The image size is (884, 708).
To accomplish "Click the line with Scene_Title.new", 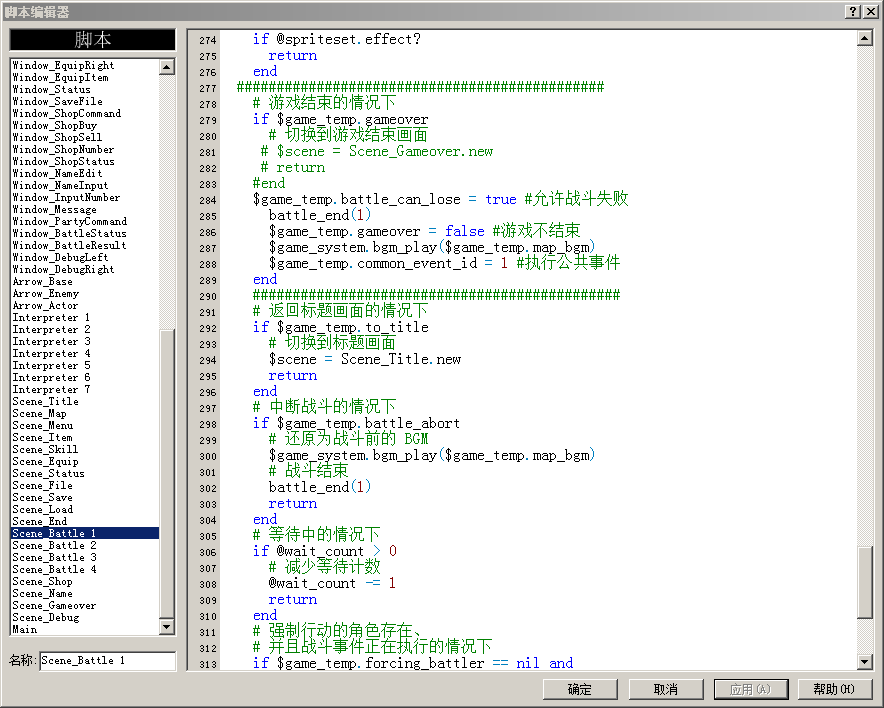I will (x=365, y=359).
